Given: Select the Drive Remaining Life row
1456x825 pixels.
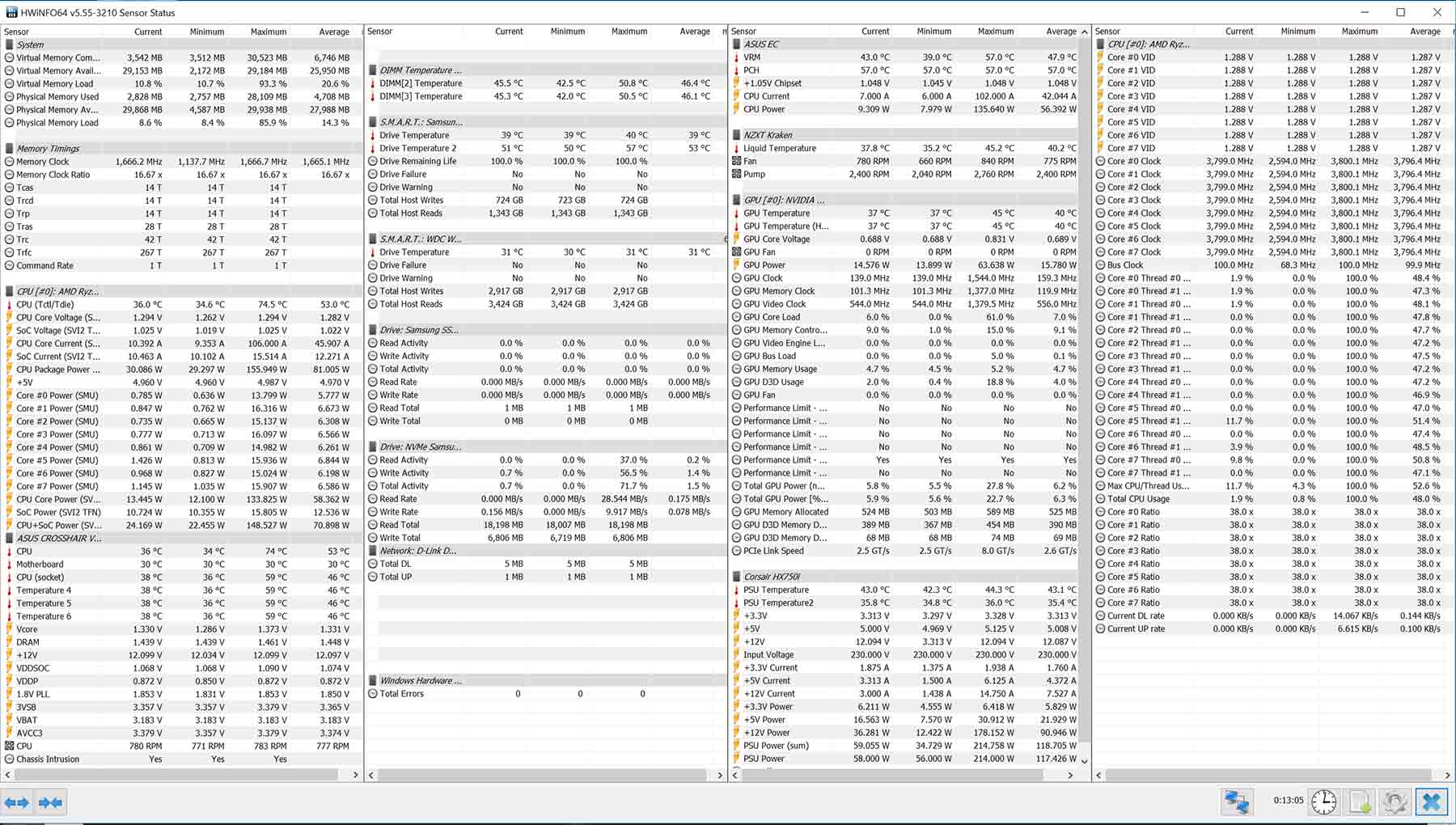Looking at the screenshot, I should click(x=545, y=161).
